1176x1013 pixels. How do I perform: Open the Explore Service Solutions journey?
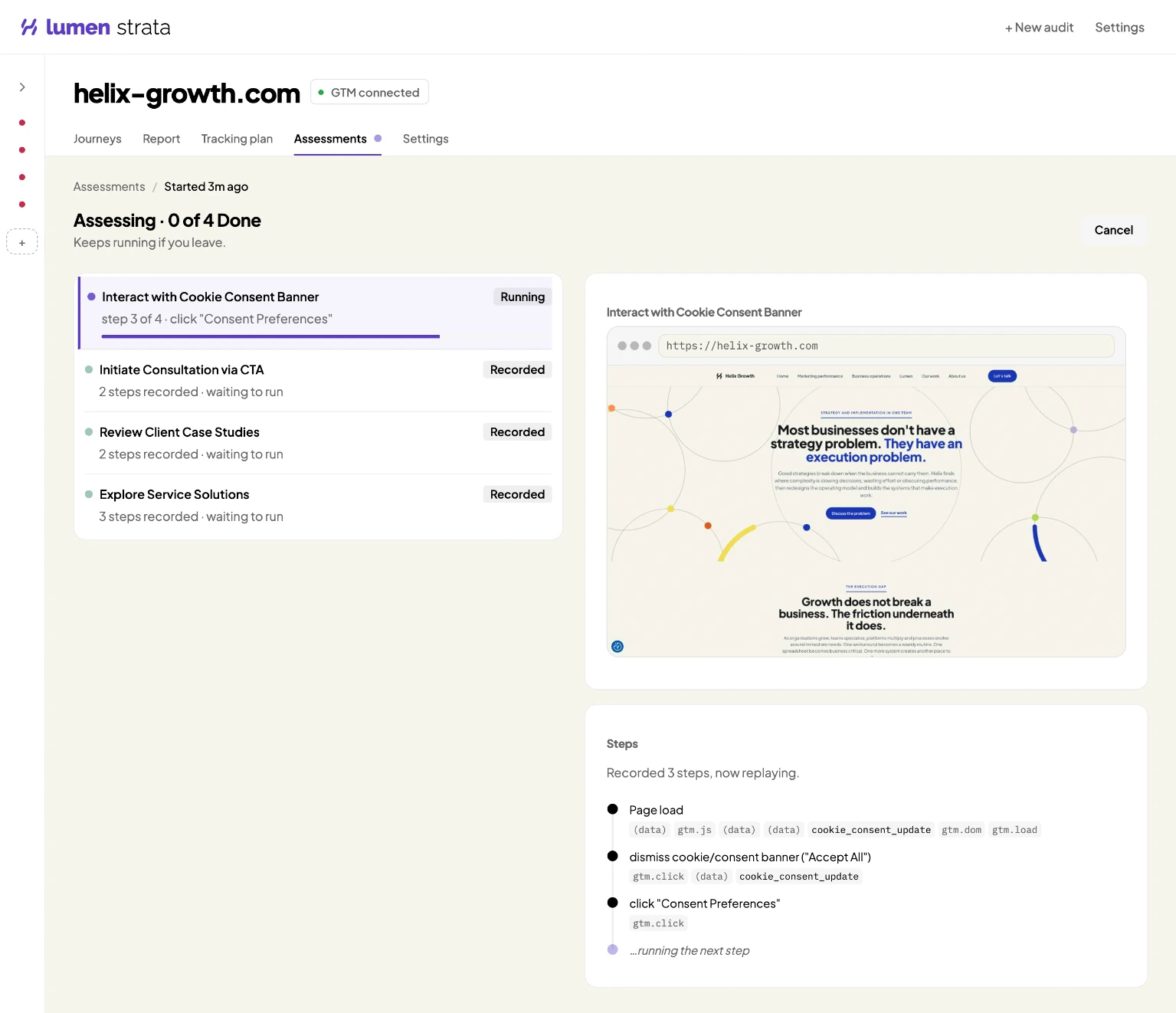coord(318,506)
